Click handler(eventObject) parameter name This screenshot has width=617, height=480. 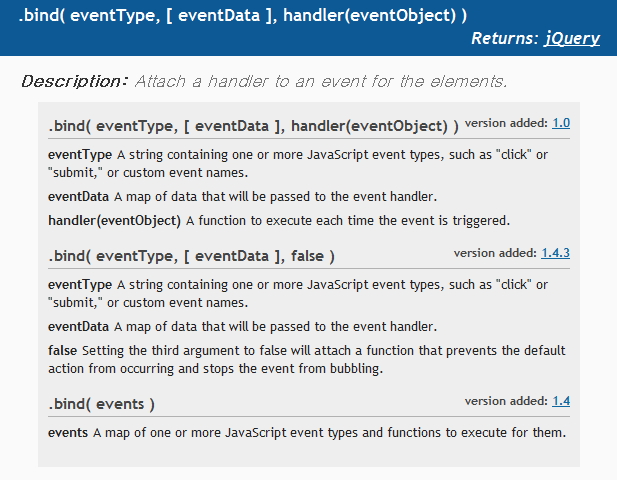(114, 221)
